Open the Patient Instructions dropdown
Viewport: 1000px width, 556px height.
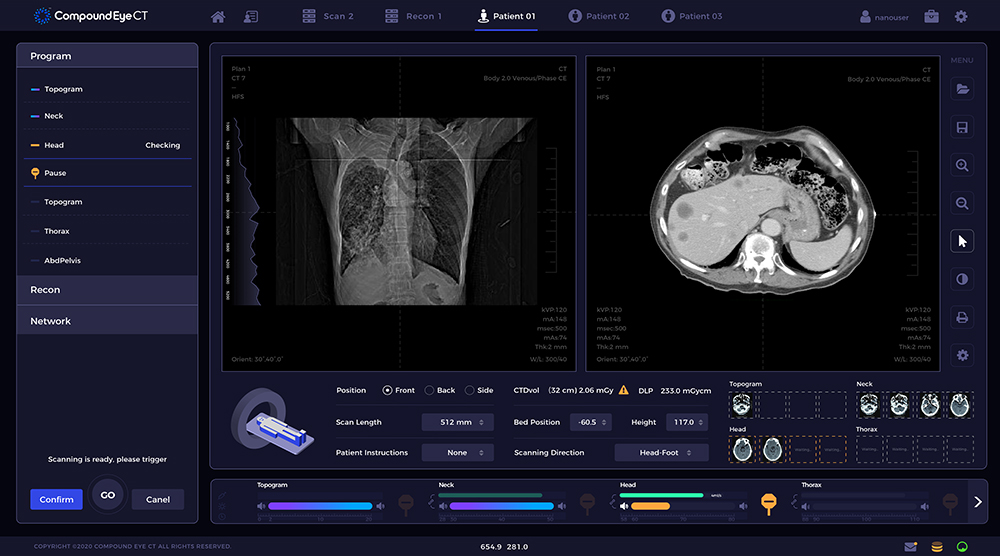coord(457,453)
